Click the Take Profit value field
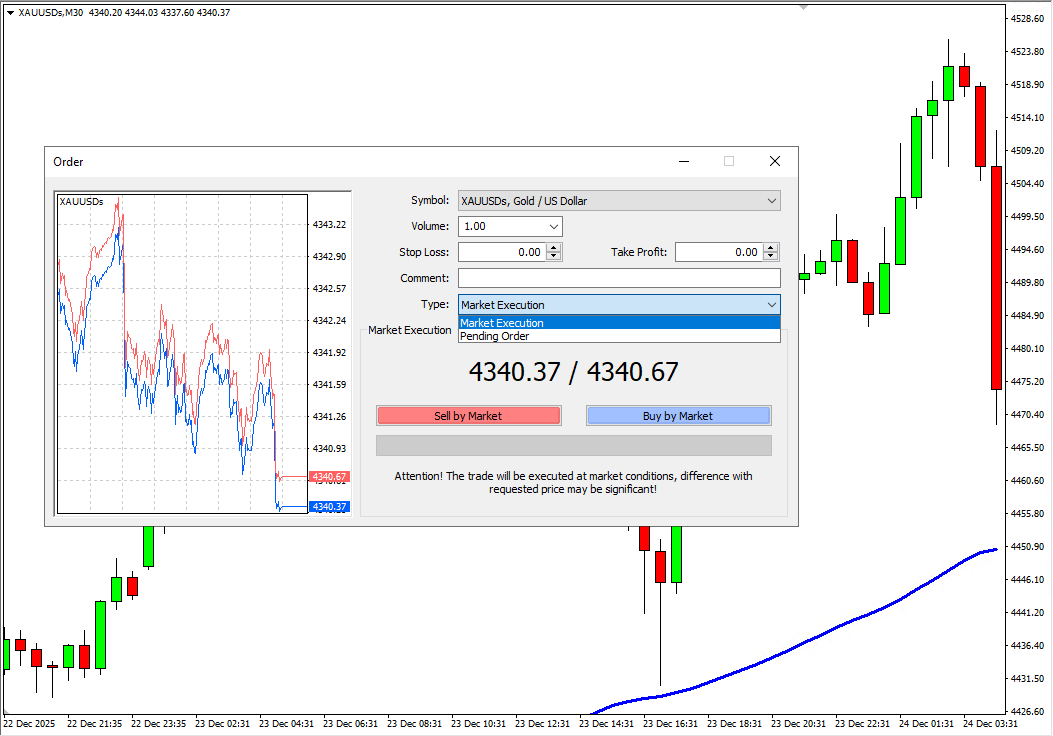The height and width of the screenshot is (736, 1053). [718, 253]
